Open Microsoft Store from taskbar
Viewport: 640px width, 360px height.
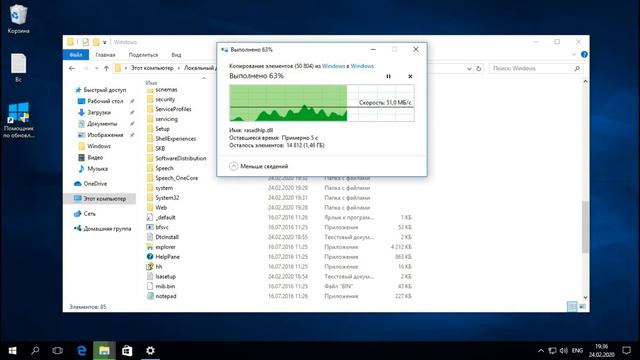[127, 351]
